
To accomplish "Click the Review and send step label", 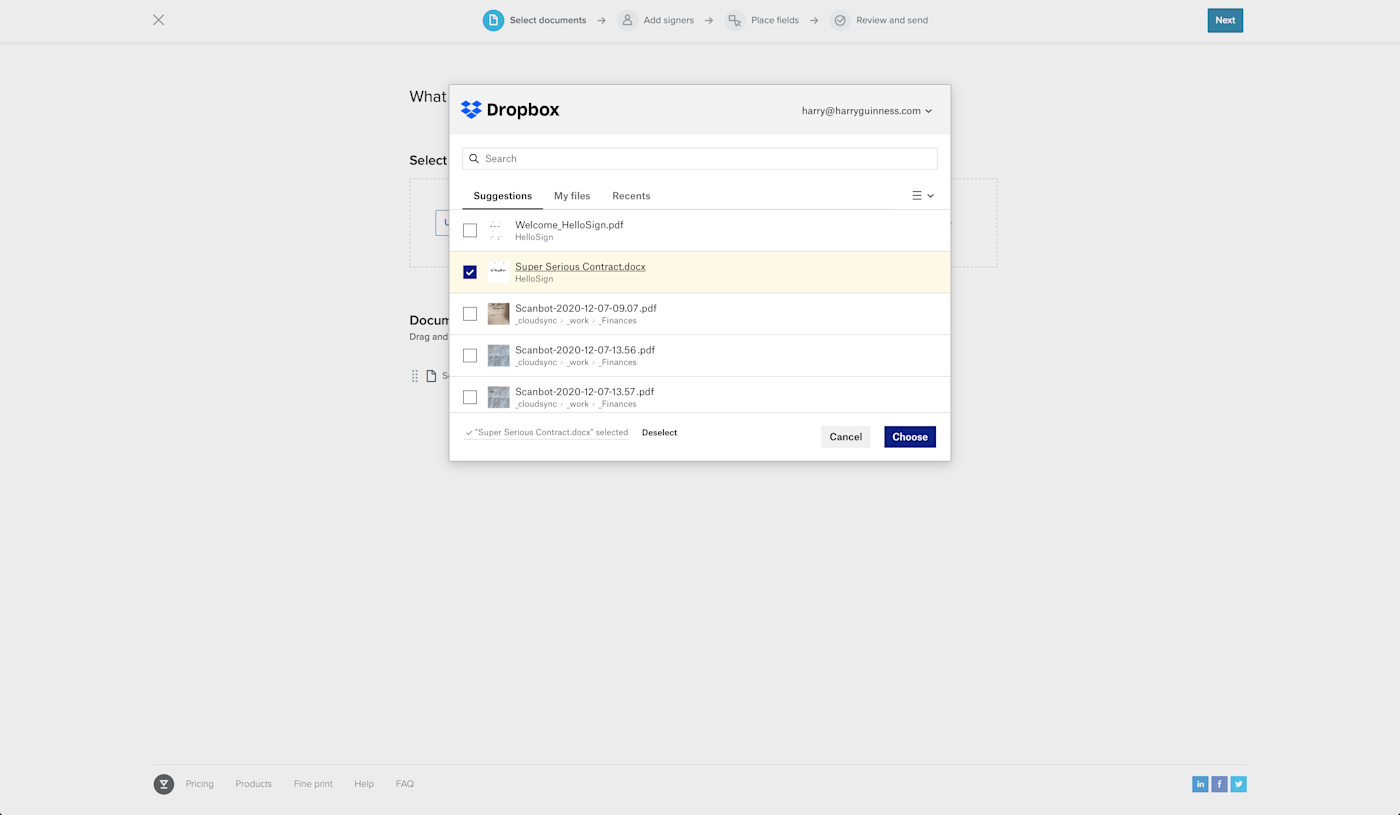I will (892, 20).
